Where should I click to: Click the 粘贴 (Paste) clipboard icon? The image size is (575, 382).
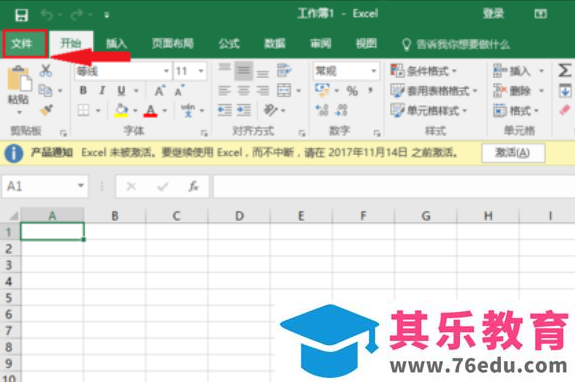tap(19, 78)
